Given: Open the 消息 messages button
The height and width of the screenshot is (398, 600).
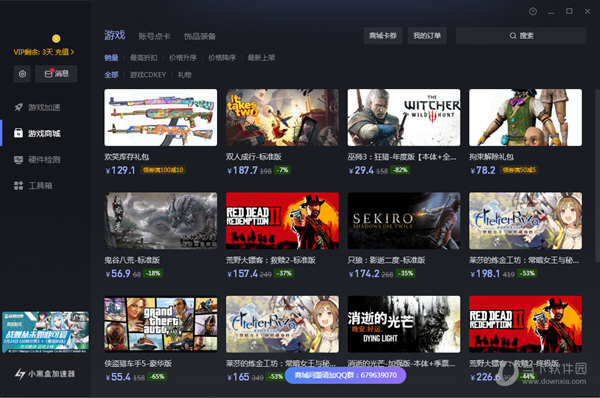Looking at the screenshot, I should (56, 74).
